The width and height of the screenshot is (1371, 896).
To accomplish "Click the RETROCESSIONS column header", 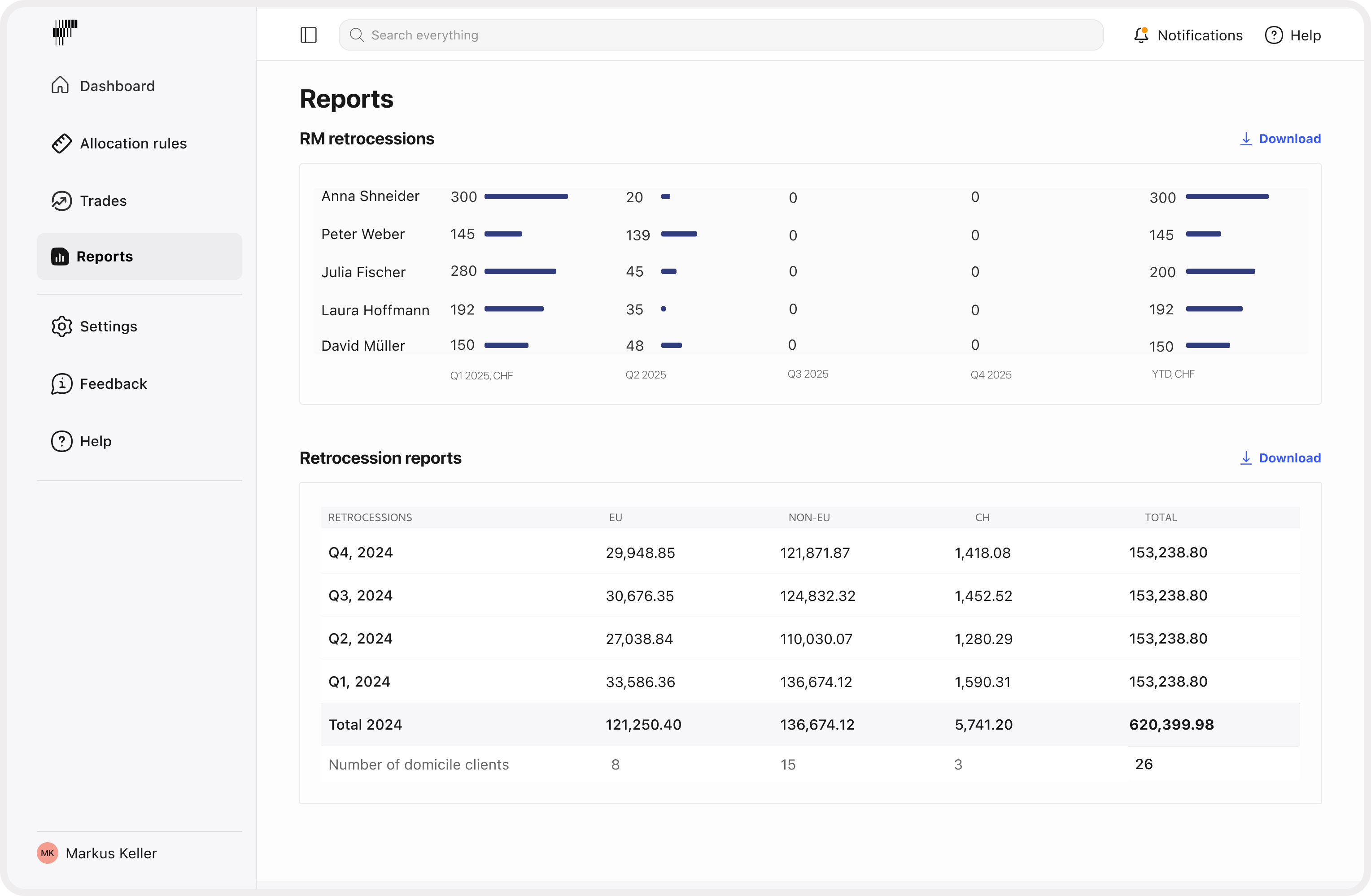I will (370, 517).
